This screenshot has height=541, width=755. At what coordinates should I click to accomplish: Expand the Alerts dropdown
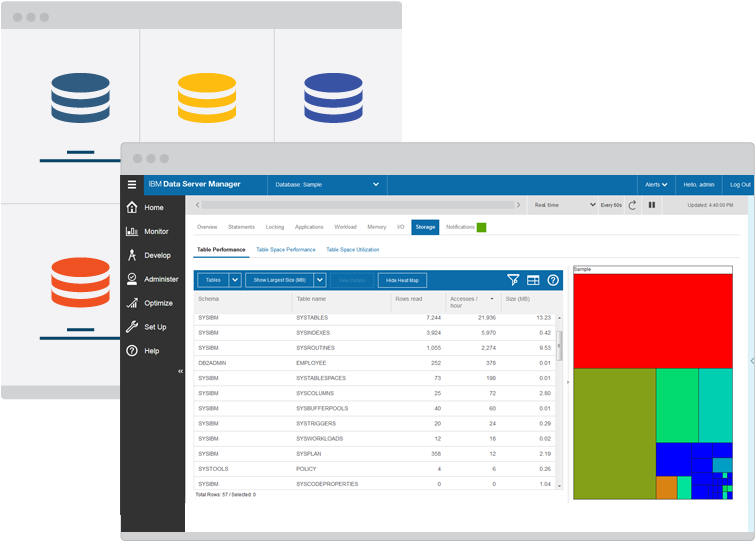coord(656,185)
